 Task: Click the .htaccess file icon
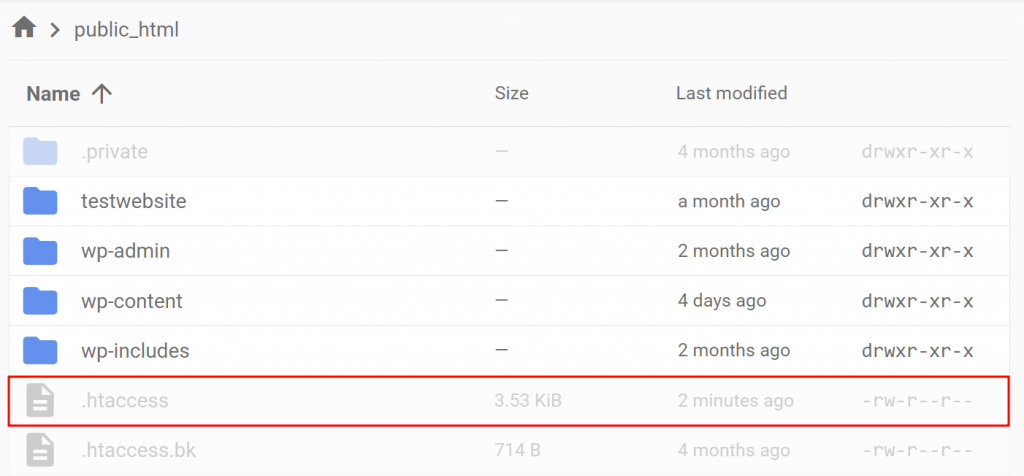tap(40, 401)
